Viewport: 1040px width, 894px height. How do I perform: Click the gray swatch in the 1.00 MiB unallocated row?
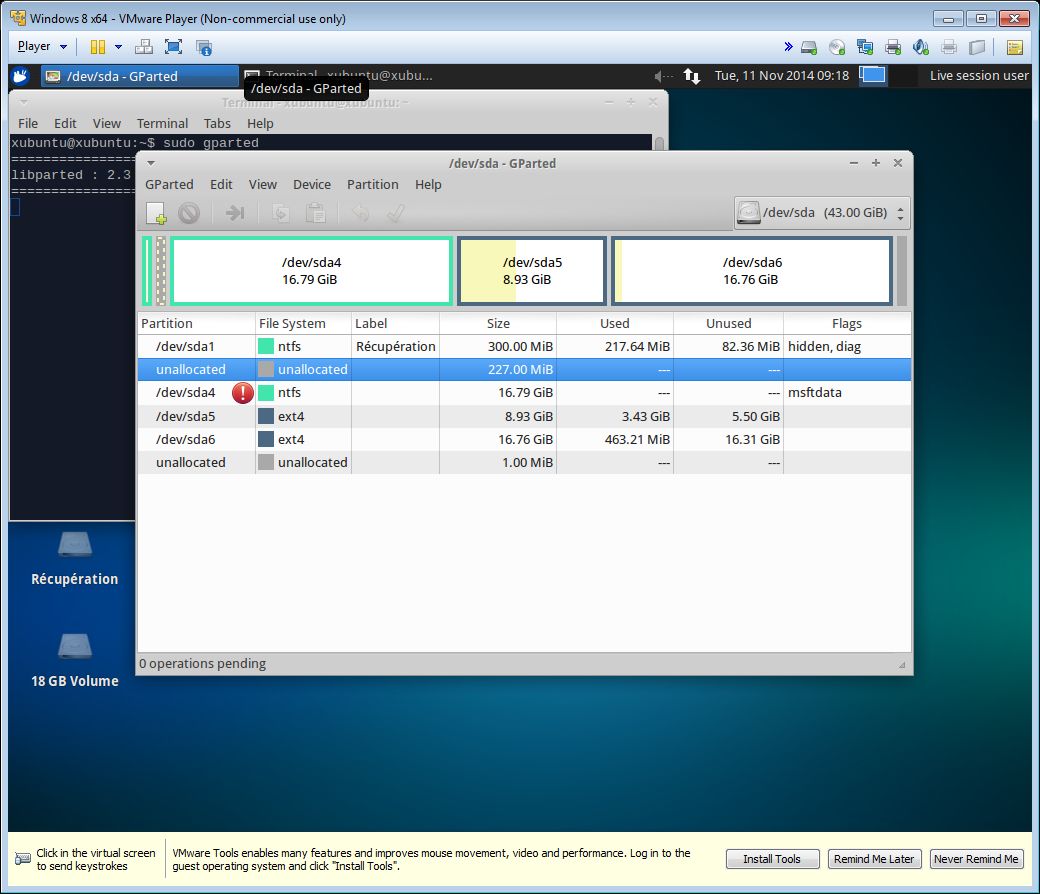click(x=266, y=462)
